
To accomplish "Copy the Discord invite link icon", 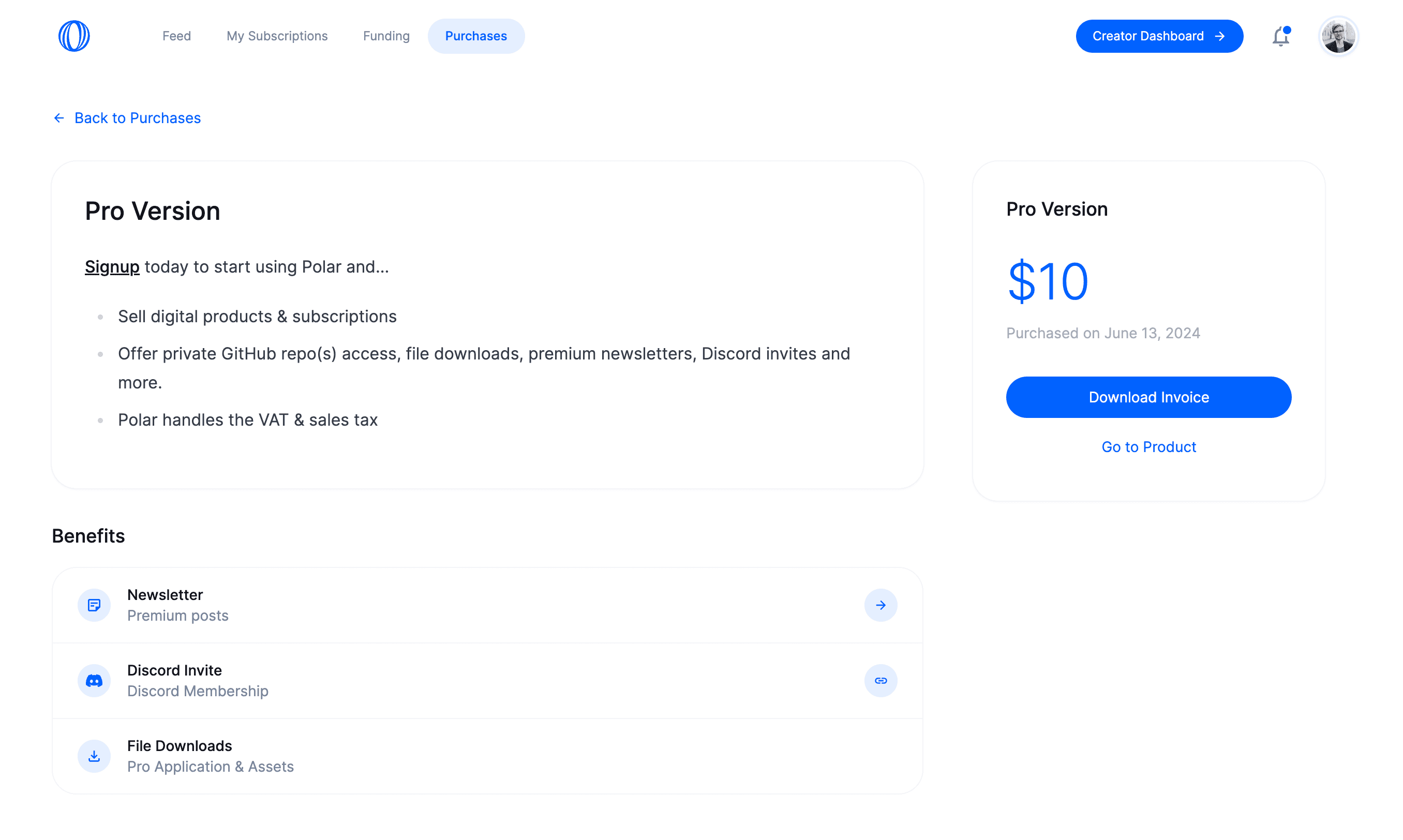I will tap(880, 680).
